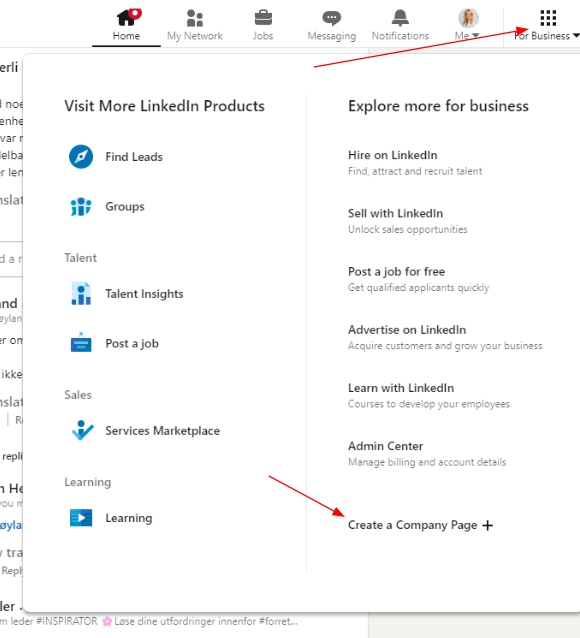Click 'Courses to develop your employees' text
580x638 pixels.
click(429, 404)
